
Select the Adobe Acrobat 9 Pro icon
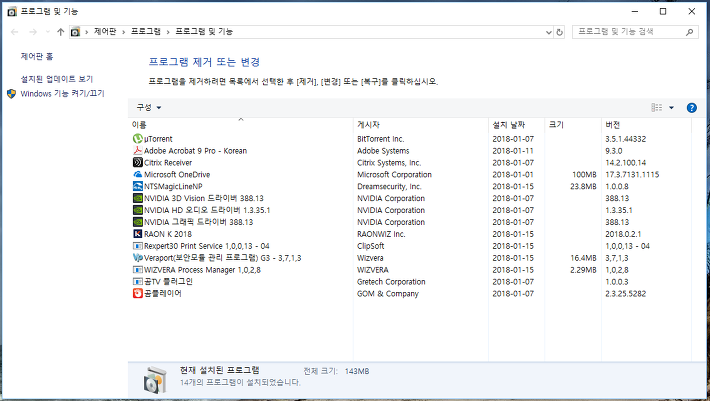coord(138,151)
